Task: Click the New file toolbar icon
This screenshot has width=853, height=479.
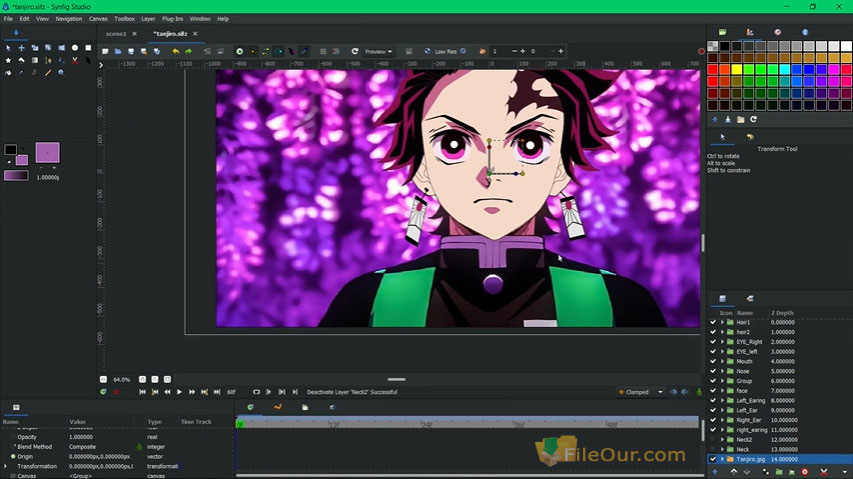Action: point(105,51)
